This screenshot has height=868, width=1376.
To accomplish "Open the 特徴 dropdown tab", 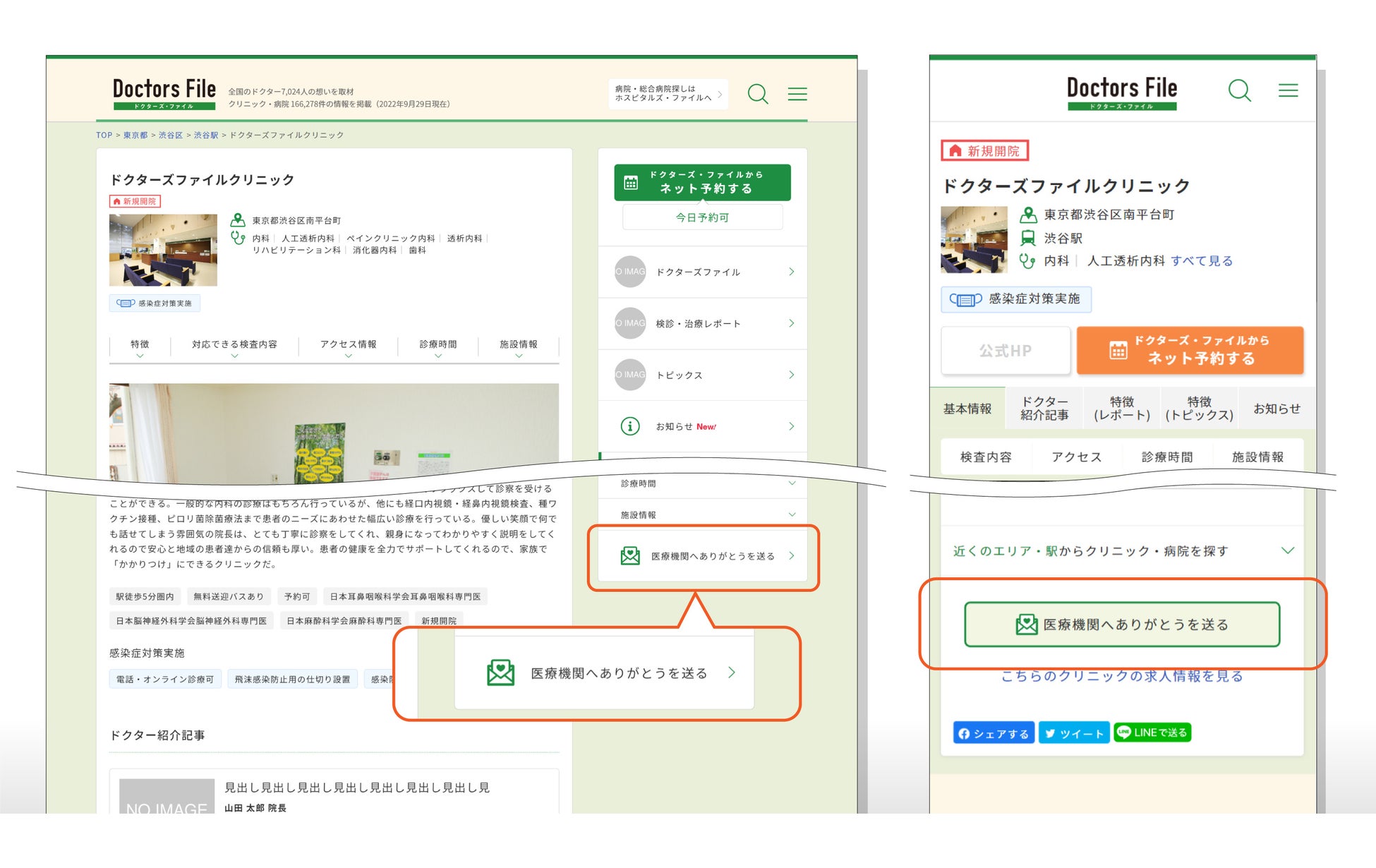I will coord(140,346).
